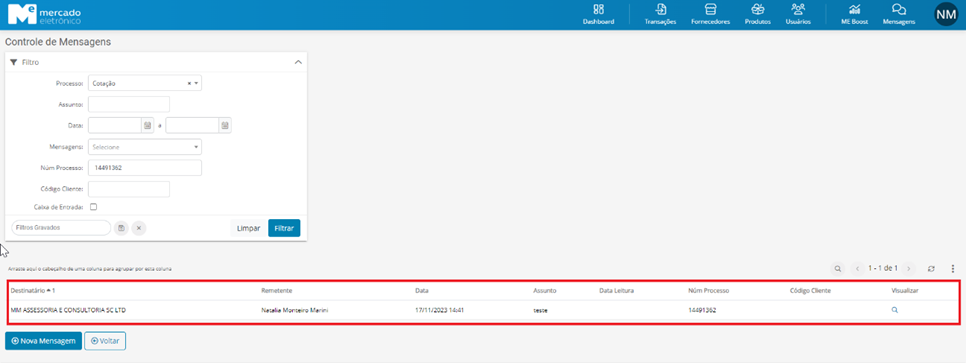Click the Nova Mensagem button
966x363 pixels.
[43, 341]
